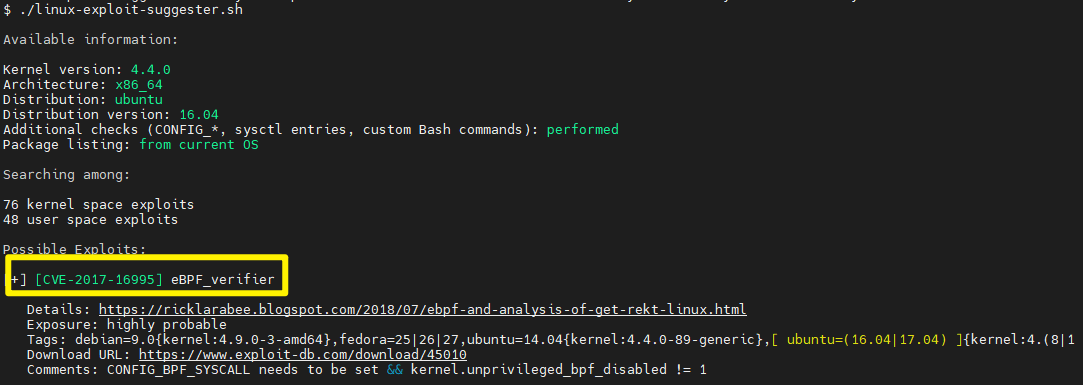Image resolution: width=1083 pixels, height=385 pixels.
Task: Click the 'Exposure: highly probable' line
Action: [126, 324]
